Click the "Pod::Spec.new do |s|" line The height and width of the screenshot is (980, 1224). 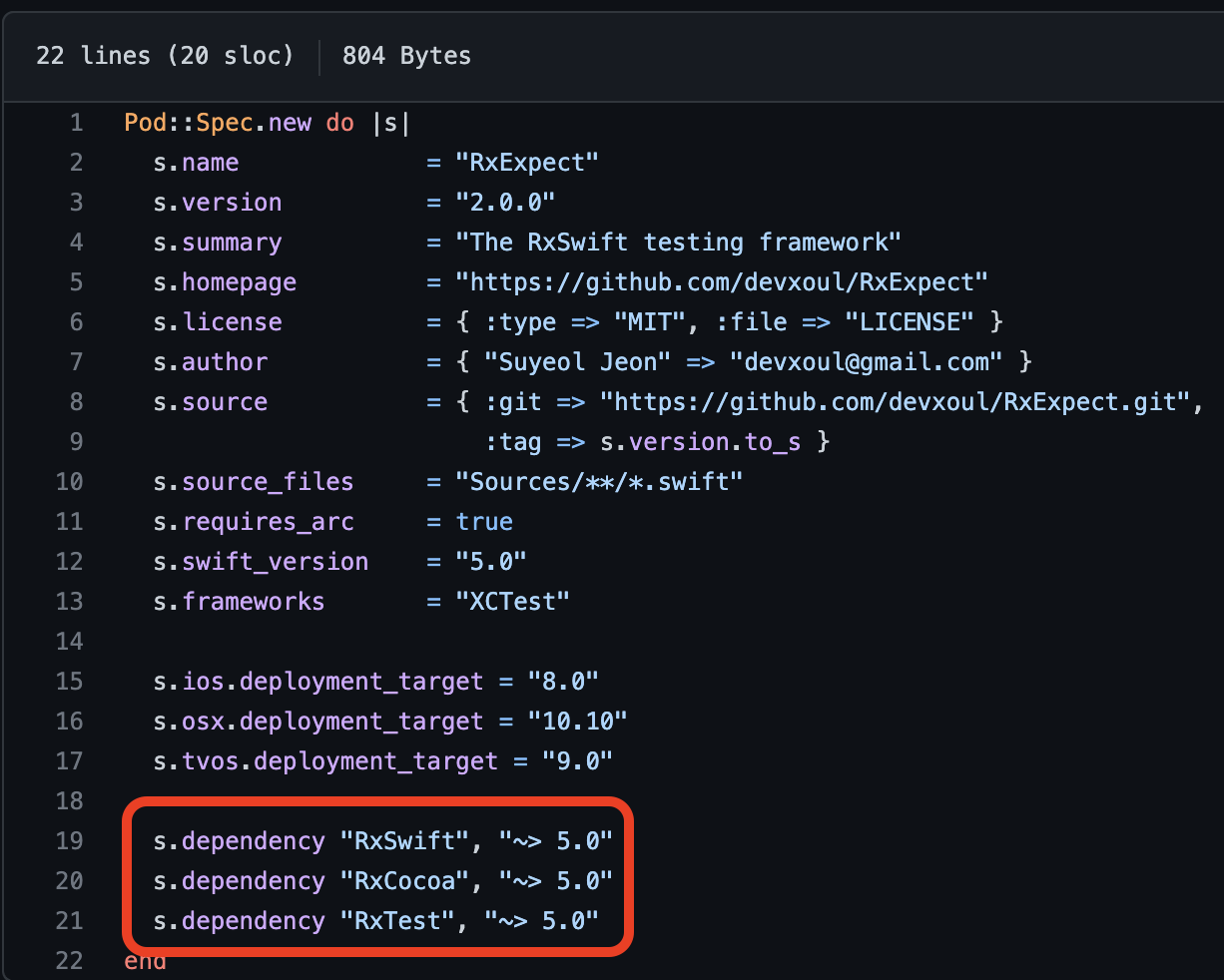tap(268, 123)
